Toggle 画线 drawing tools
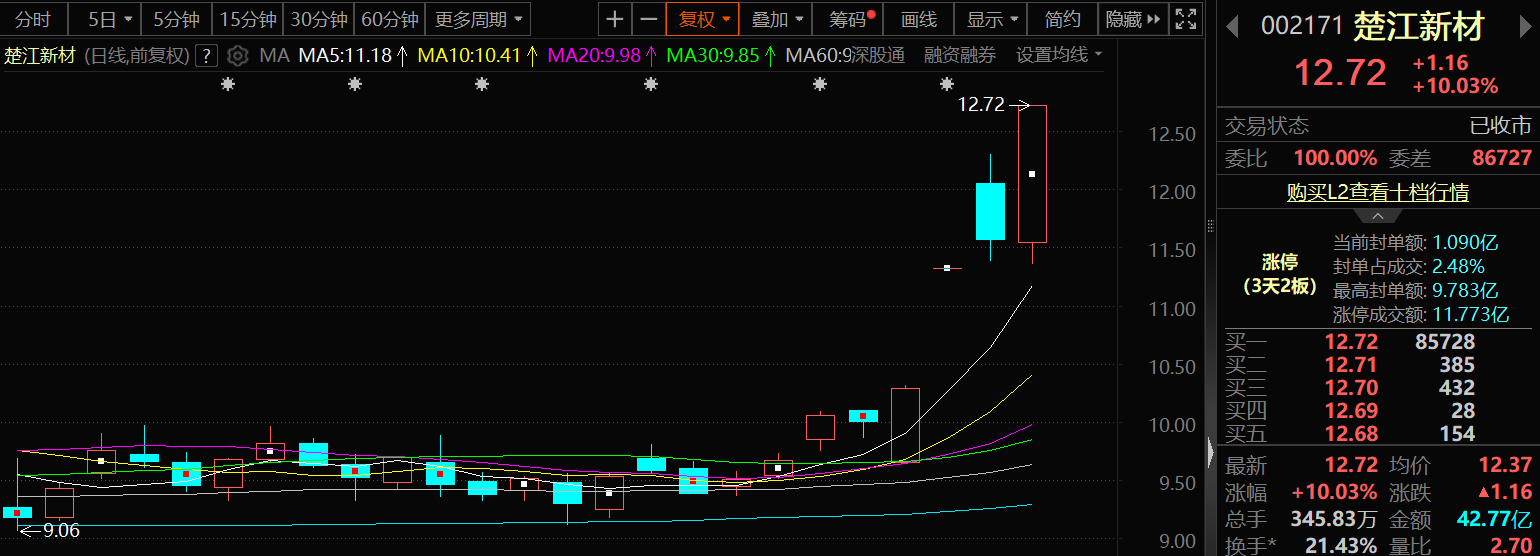 coord(918,19)
